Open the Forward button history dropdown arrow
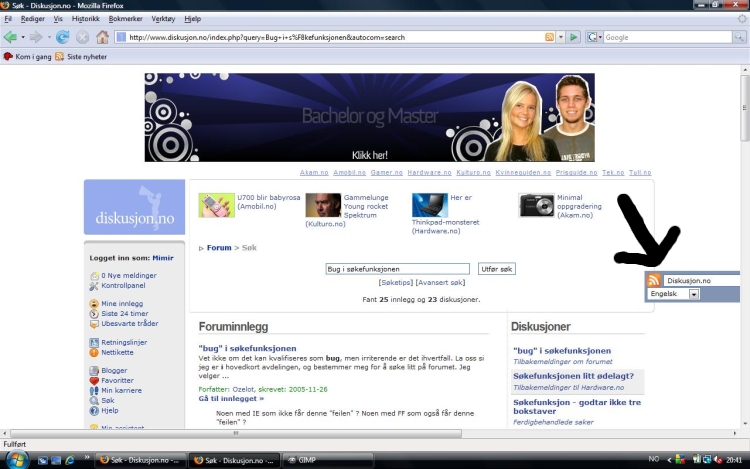The image size is (750, 469). 49,37
